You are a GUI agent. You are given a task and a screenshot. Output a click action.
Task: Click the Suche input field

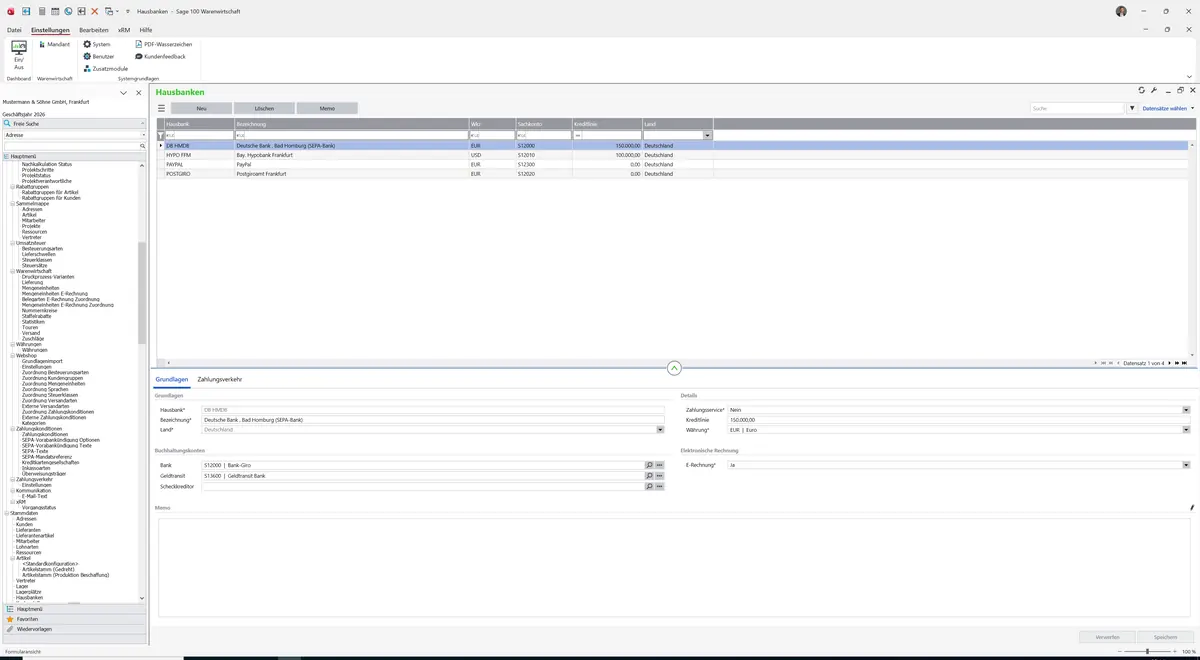click(x=1078, y=108)
